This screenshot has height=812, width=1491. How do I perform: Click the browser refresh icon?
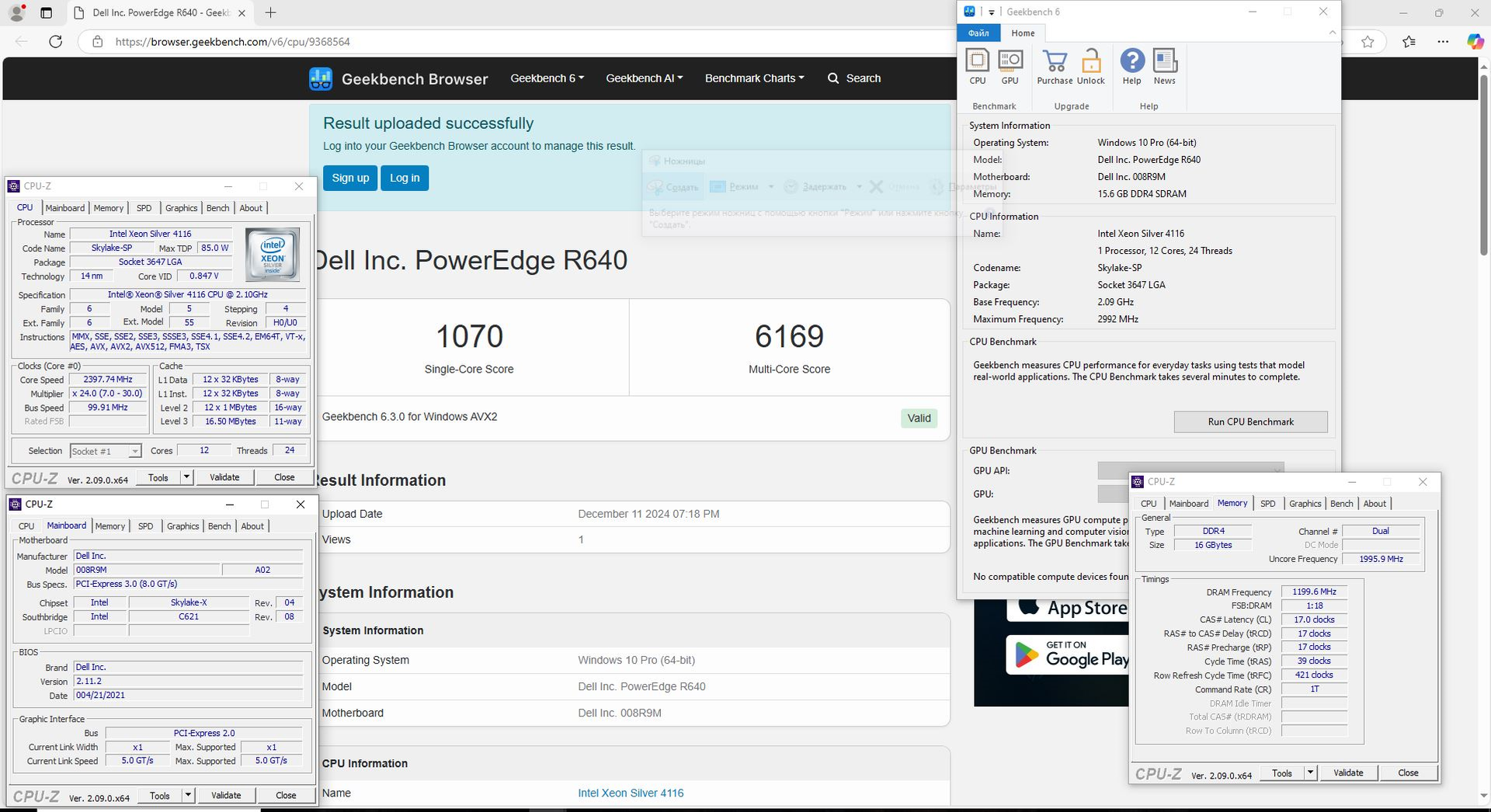point(55,42)
